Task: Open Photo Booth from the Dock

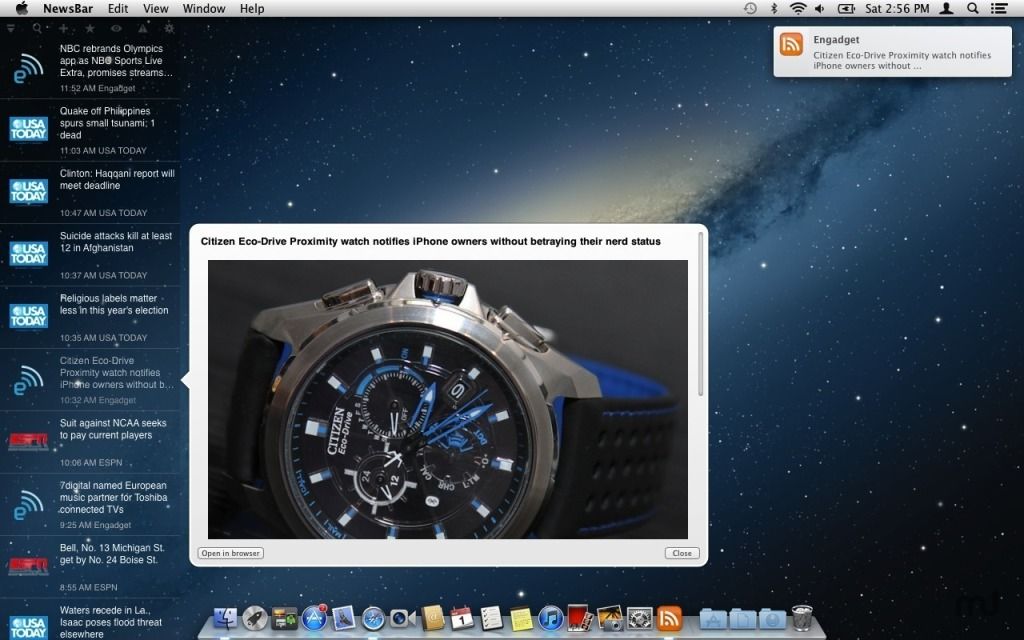Action: coord(580,618)
